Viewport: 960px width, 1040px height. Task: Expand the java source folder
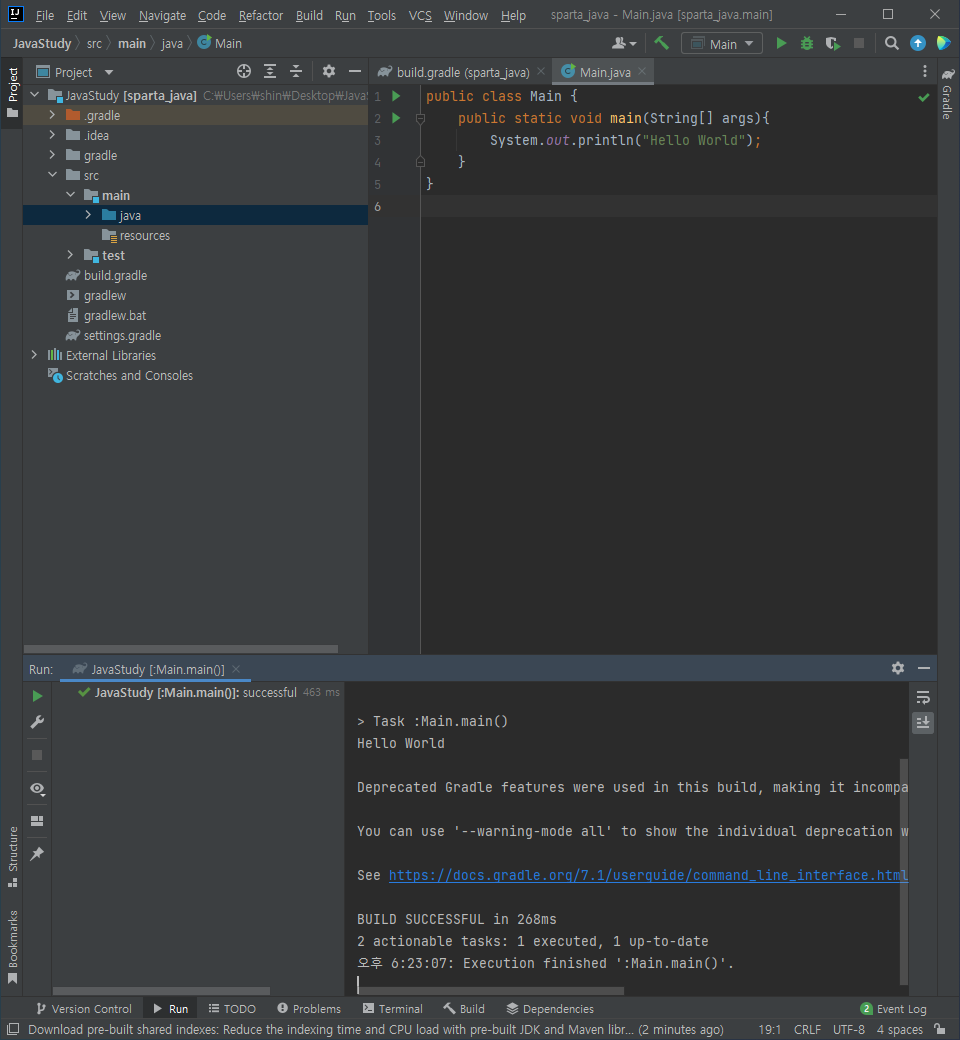(88, 215)
